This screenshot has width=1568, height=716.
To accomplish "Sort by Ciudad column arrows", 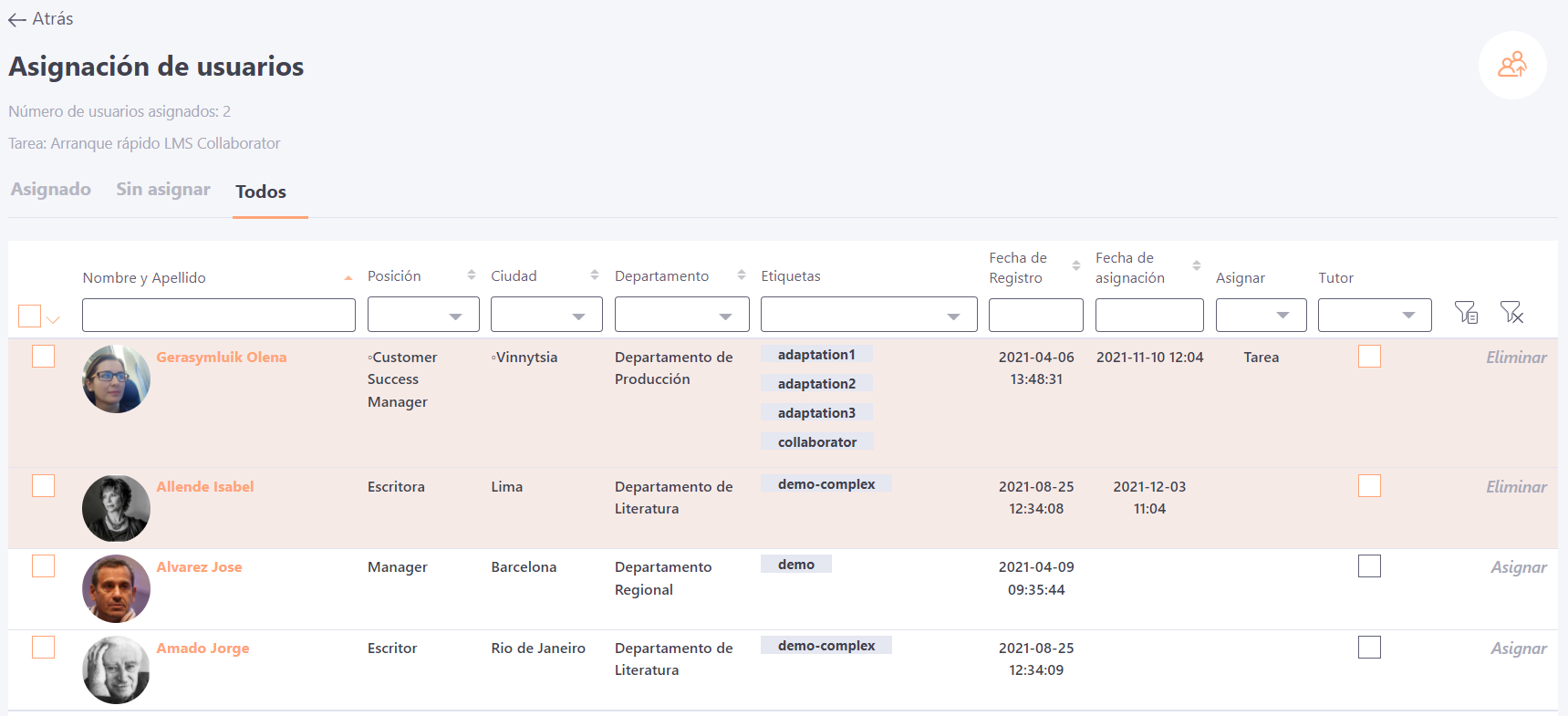I will [x=595, y=275].
